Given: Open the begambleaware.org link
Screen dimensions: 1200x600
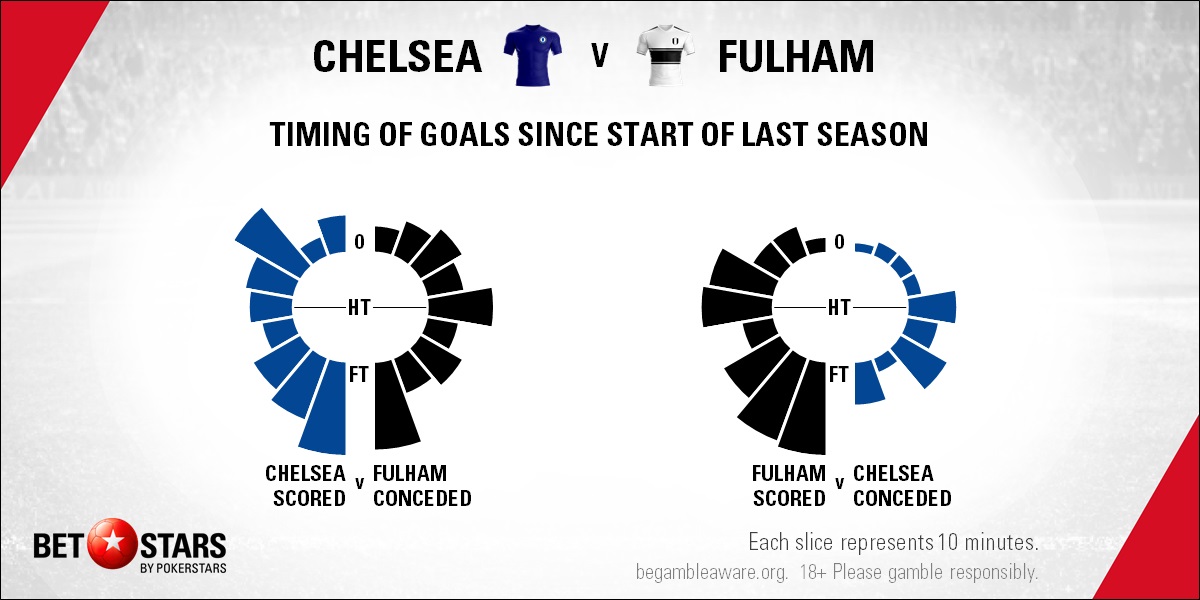Looking at the screenshot, I should point(708,574).
